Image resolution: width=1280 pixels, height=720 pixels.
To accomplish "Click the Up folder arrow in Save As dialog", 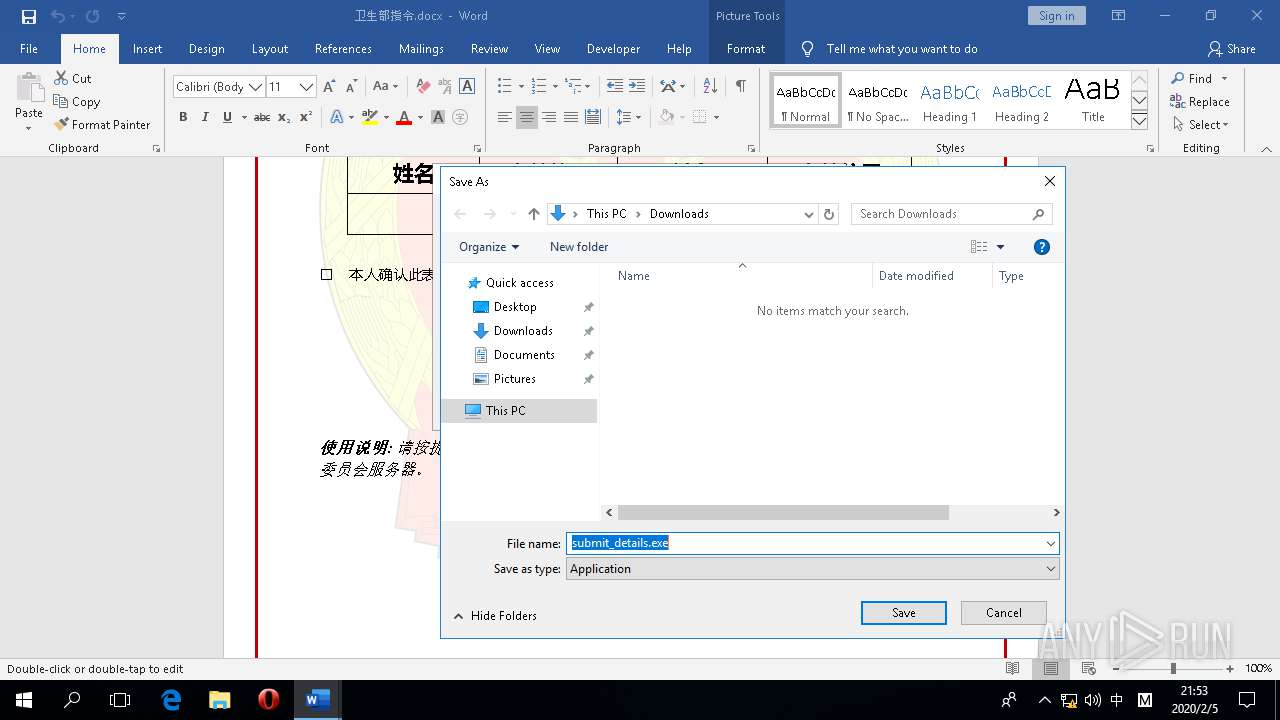I will pyautogui.click(x=533, y=214).
